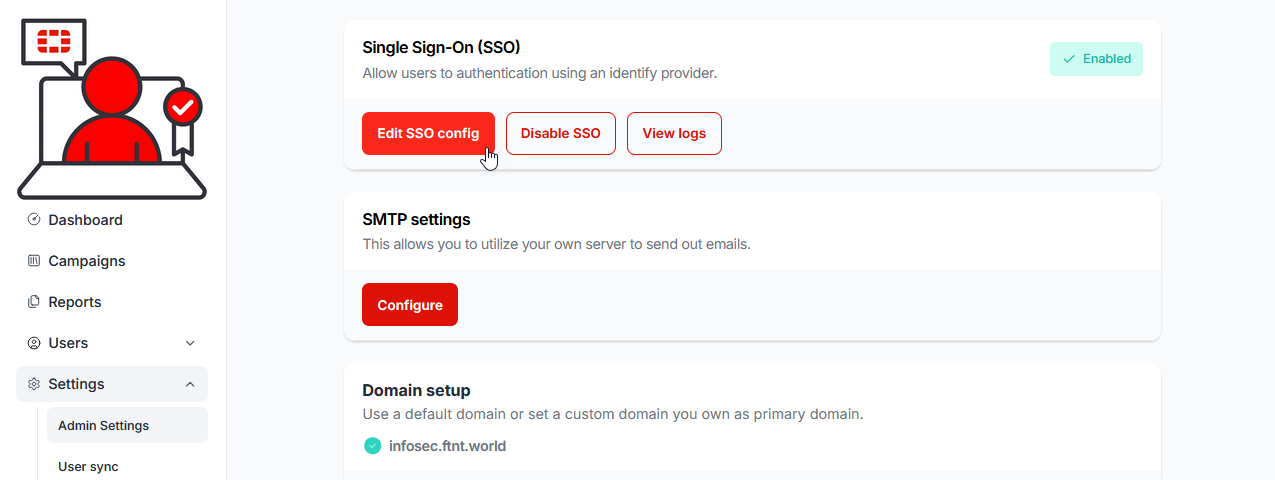Select Admin Settings in the sidebar

[104, 425]
